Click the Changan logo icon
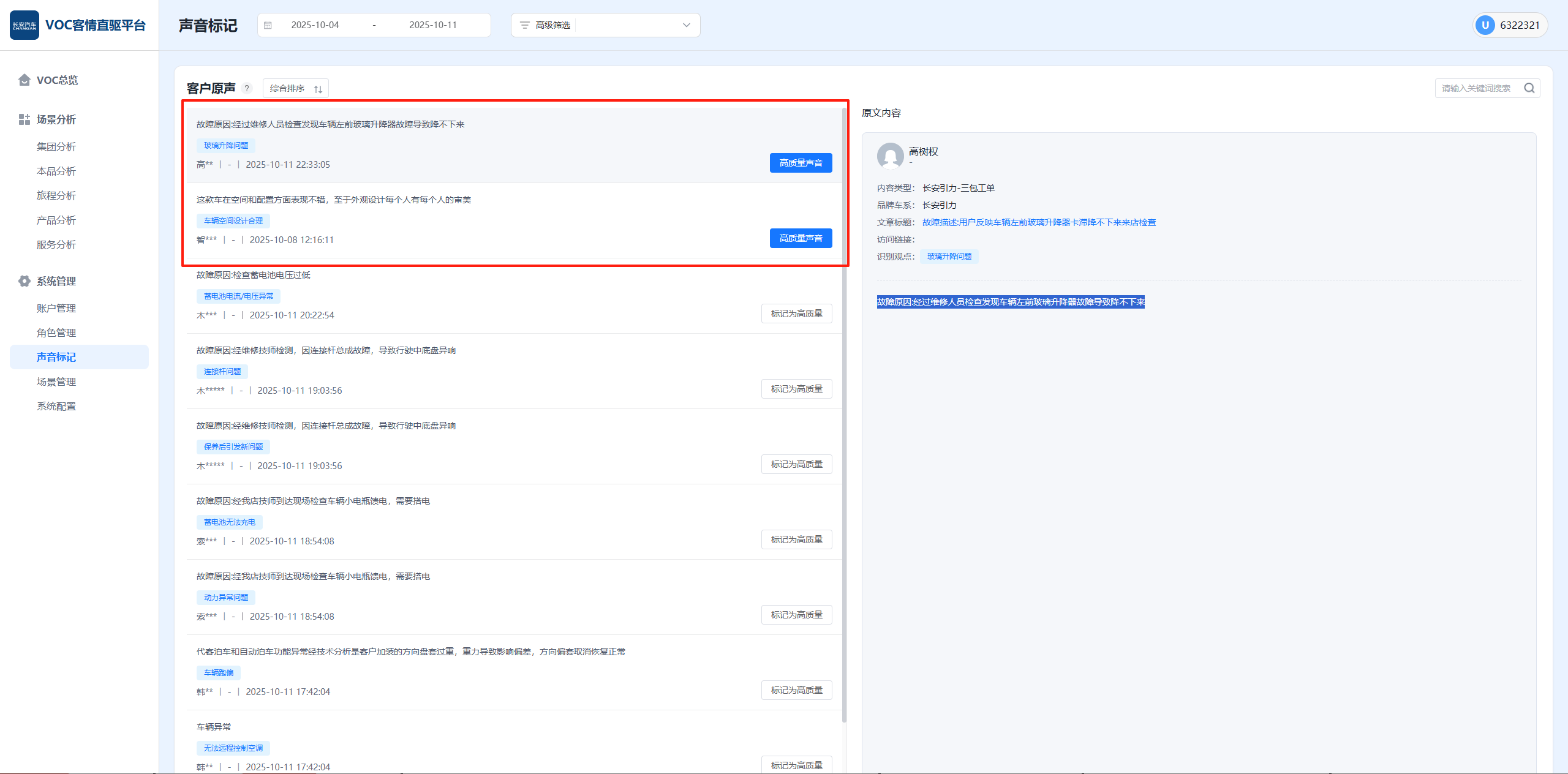Image resolution: width=1568 pixels, height=774 pixels. tap(24, 25)
